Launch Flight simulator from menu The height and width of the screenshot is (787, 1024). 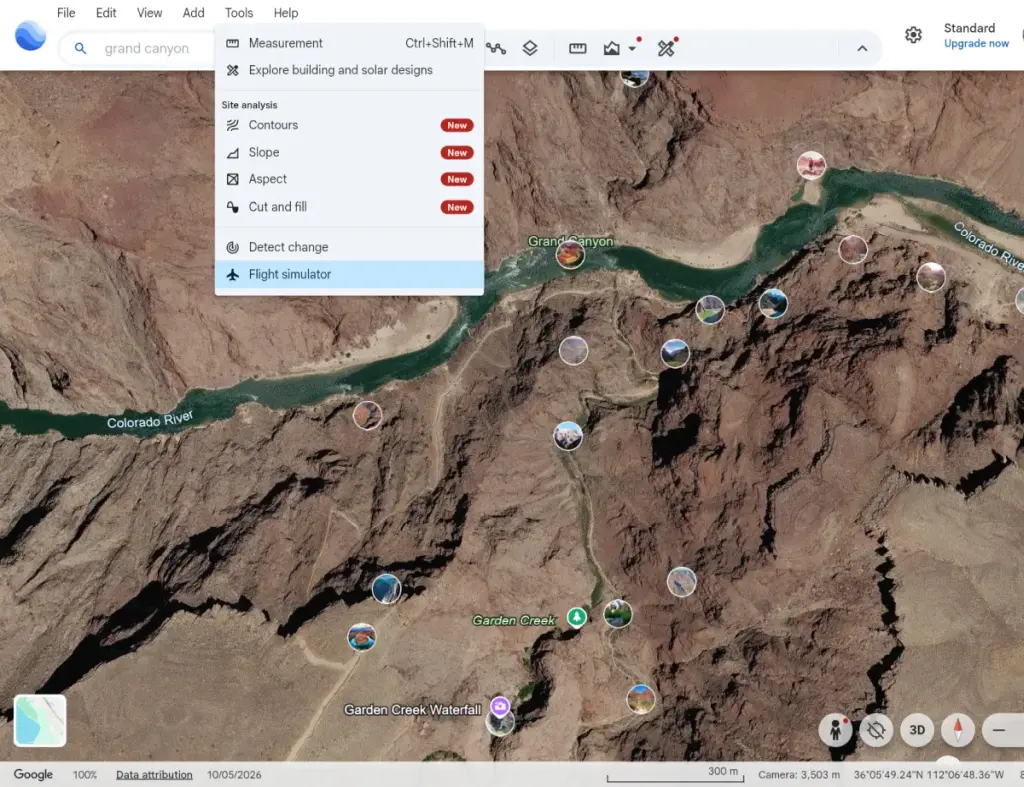click(349, 274)
